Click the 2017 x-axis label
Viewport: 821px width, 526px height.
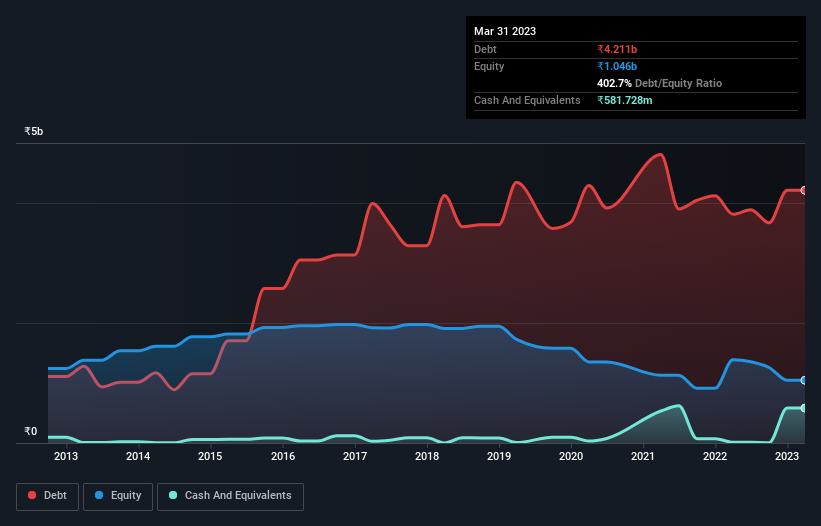click(355, 456)
